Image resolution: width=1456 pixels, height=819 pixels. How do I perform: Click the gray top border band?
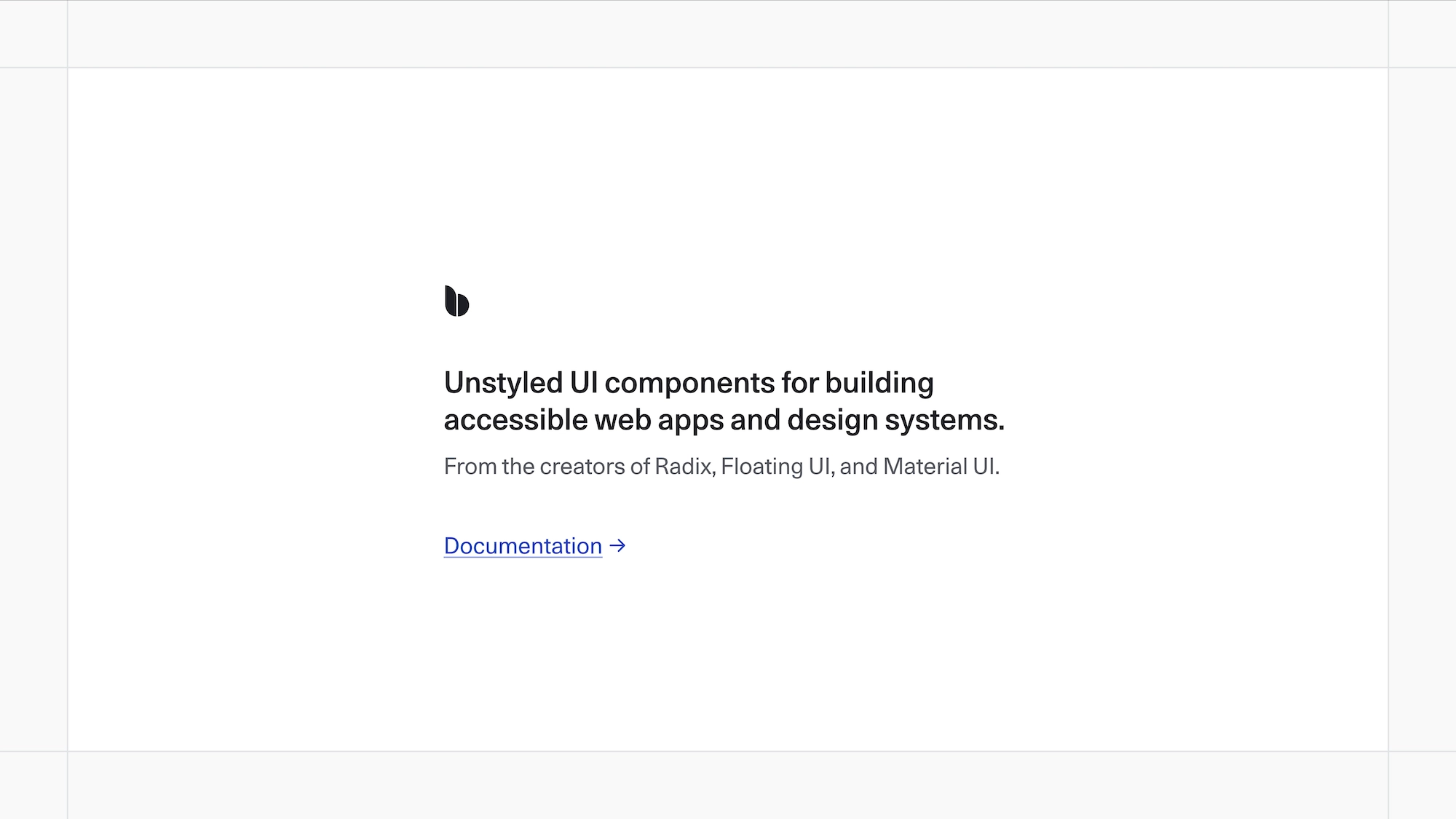point(728,33)
